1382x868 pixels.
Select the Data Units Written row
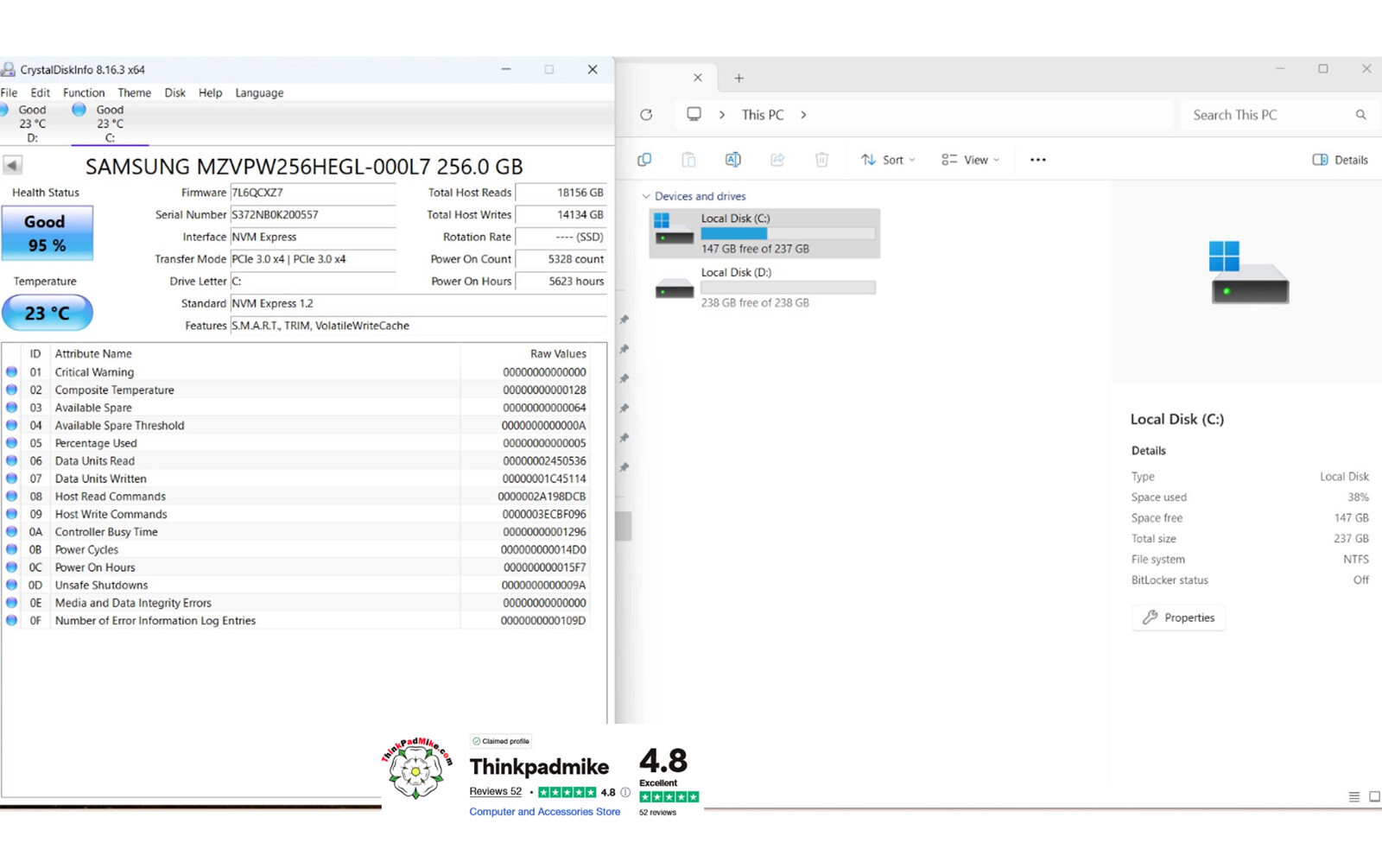(296, 478)
